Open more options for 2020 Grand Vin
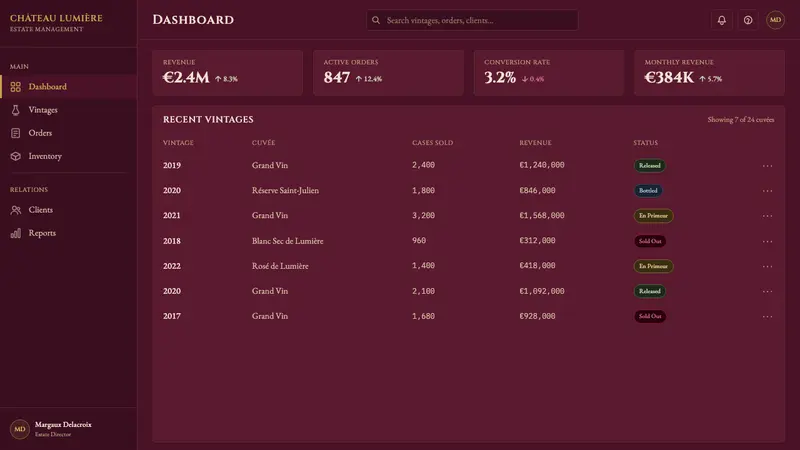The image size is (800, 450). (767, 291)
